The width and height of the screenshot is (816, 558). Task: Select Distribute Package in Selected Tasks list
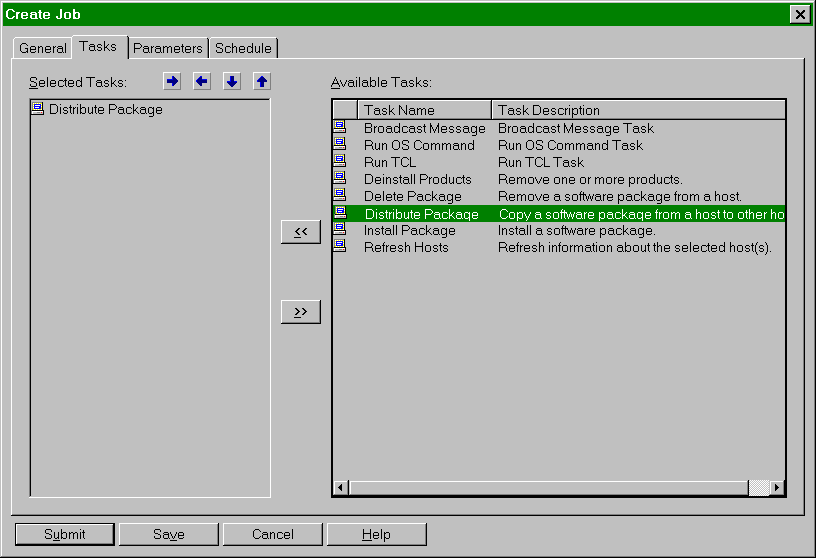click(x=106, y=109)
